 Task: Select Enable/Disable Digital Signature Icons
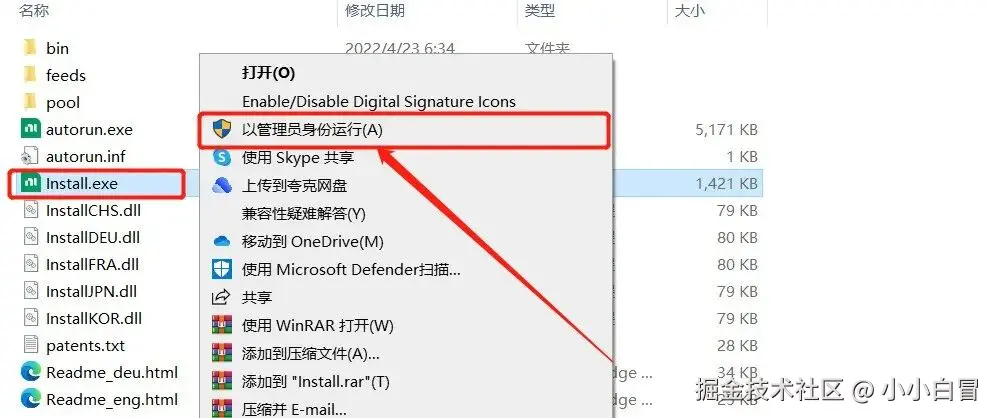point(379,101)
